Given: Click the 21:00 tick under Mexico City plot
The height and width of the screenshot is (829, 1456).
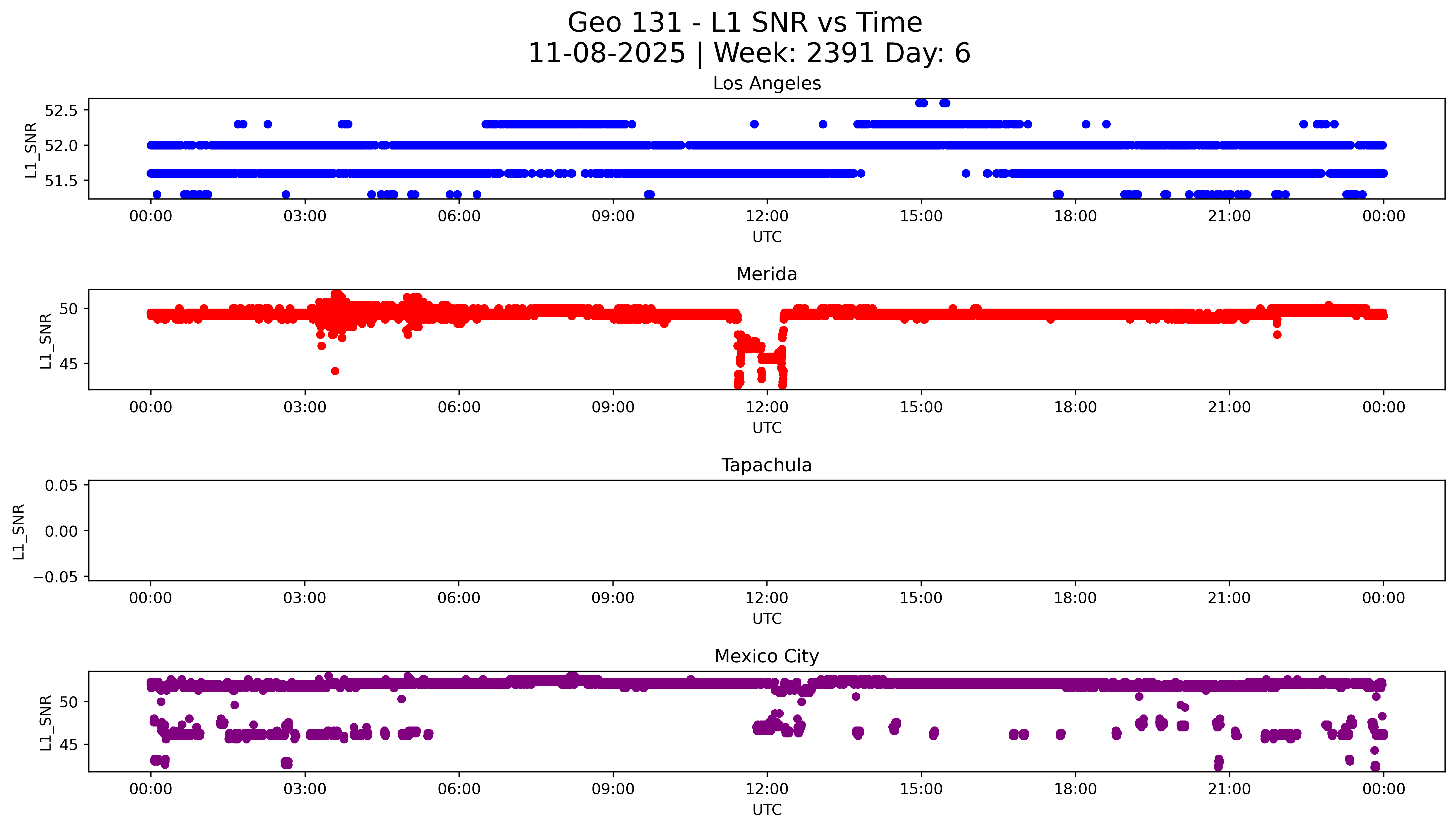Looking at the screenshot, I should (1229, 789).
